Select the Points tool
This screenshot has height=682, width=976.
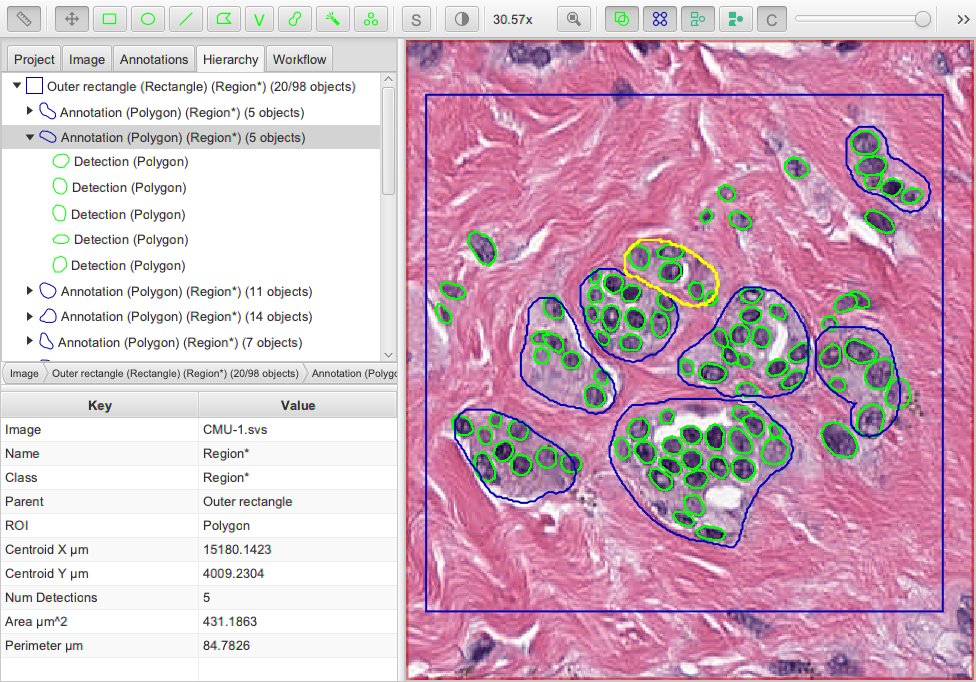(x=370, y=19)
